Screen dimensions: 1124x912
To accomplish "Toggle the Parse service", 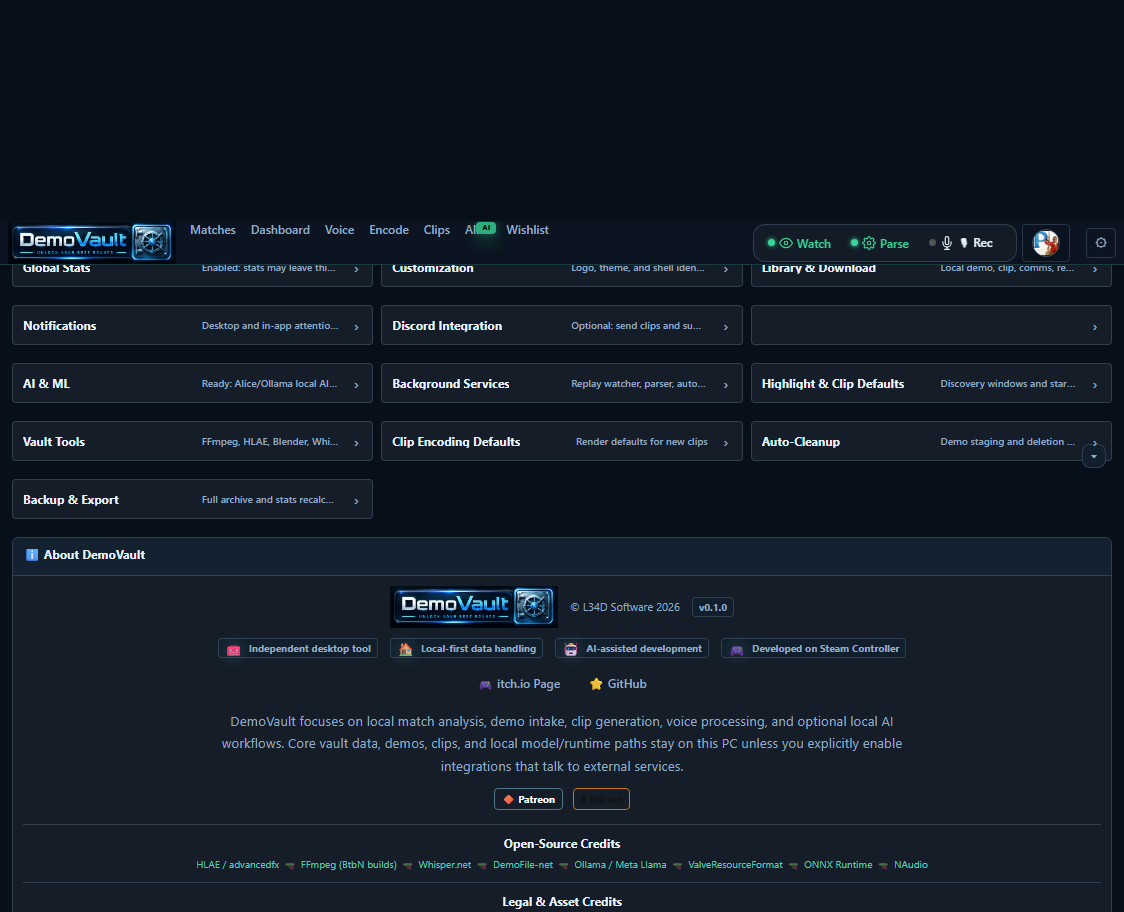I will point(879,244).
